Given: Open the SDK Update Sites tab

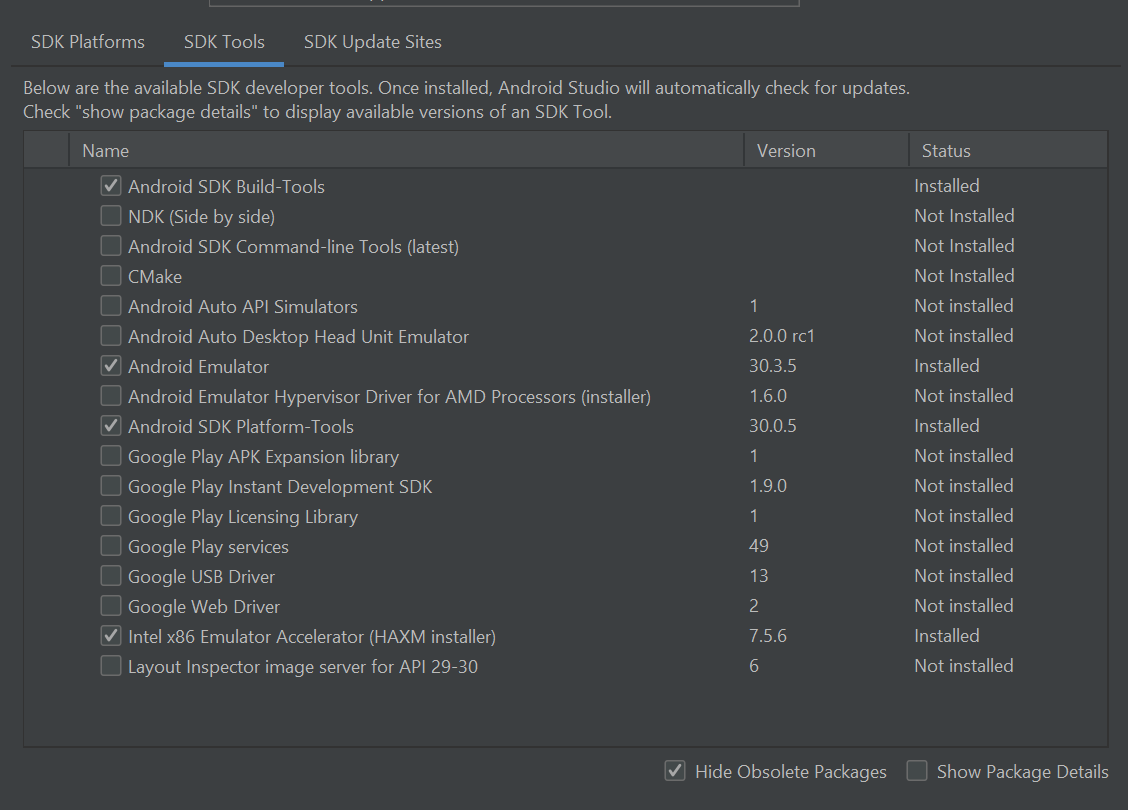Looking at the screenshot, I should 372,42.
